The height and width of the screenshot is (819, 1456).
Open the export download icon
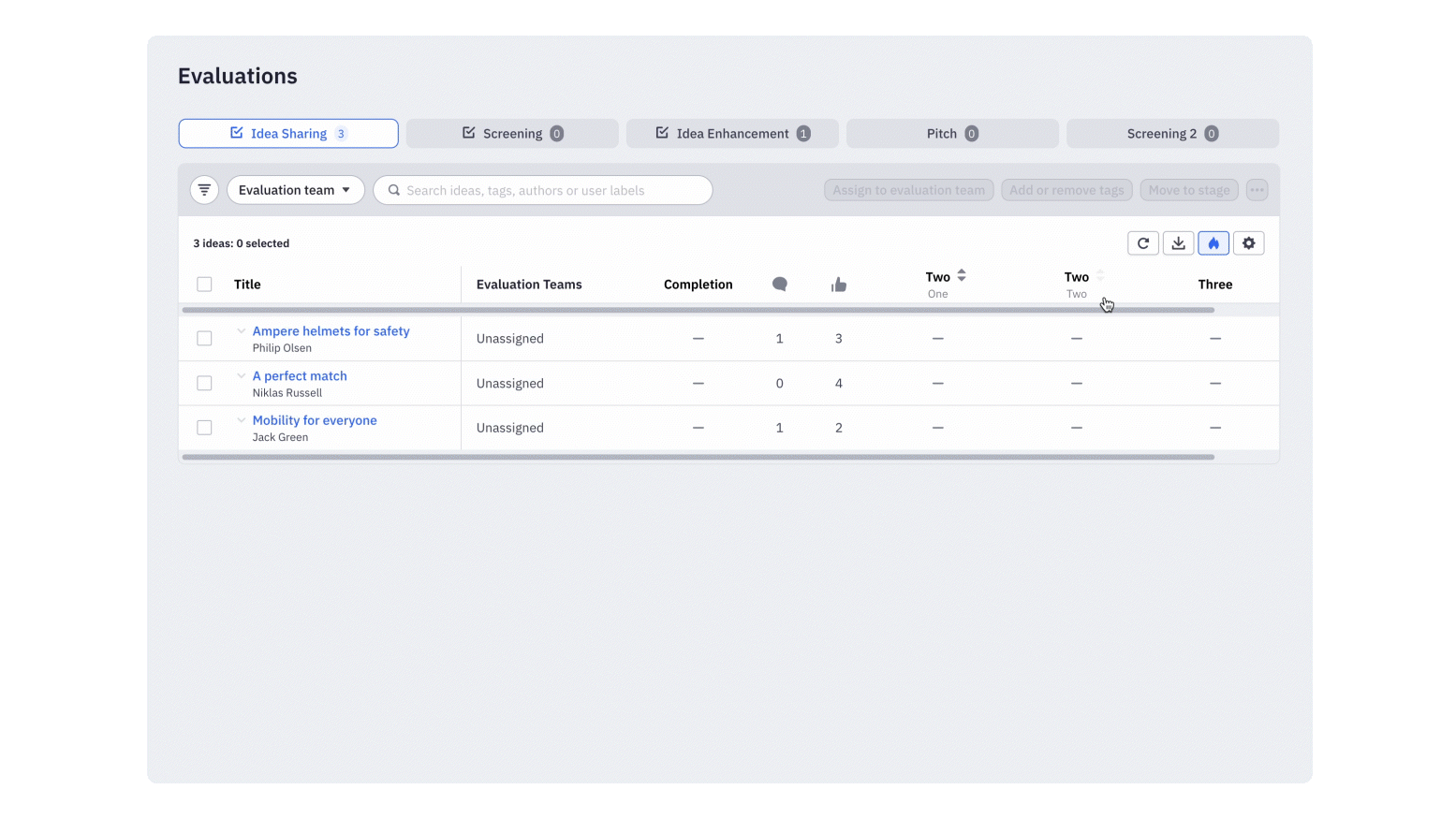pyautogui.click(x=1178, y=242)
